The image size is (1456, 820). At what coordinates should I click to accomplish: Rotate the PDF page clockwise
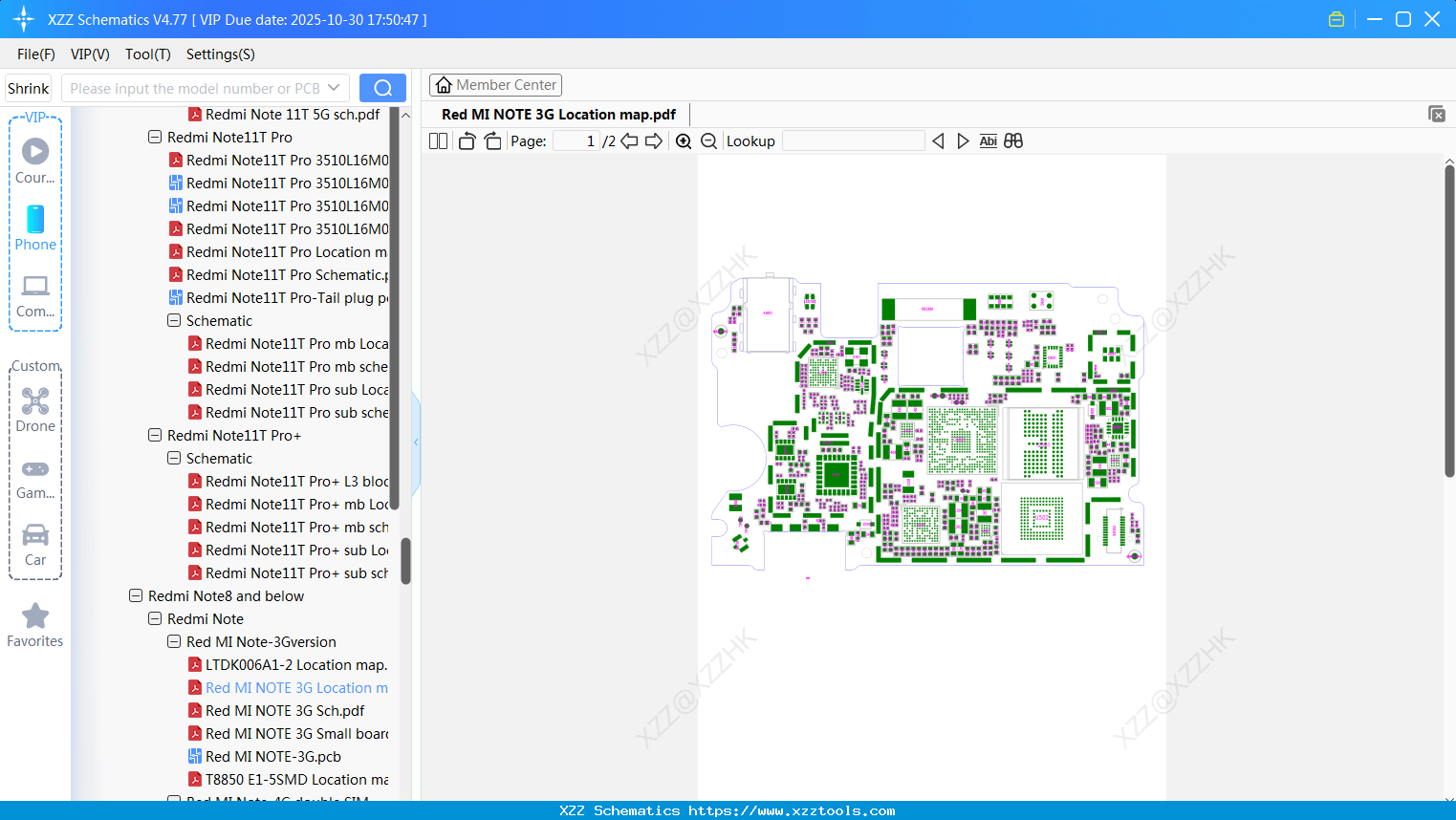492,140
